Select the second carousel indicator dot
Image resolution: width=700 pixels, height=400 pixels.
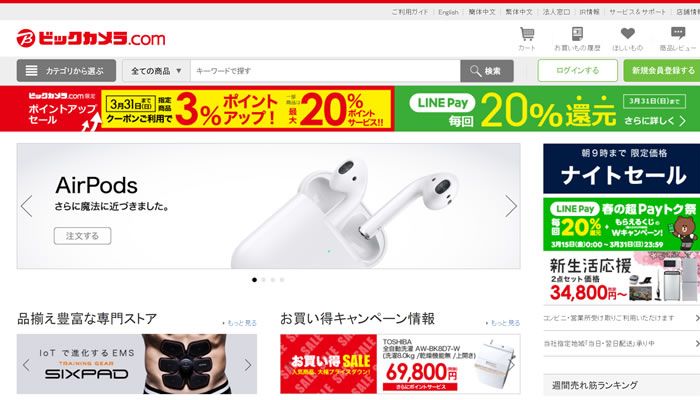click(x=263, y=280)
